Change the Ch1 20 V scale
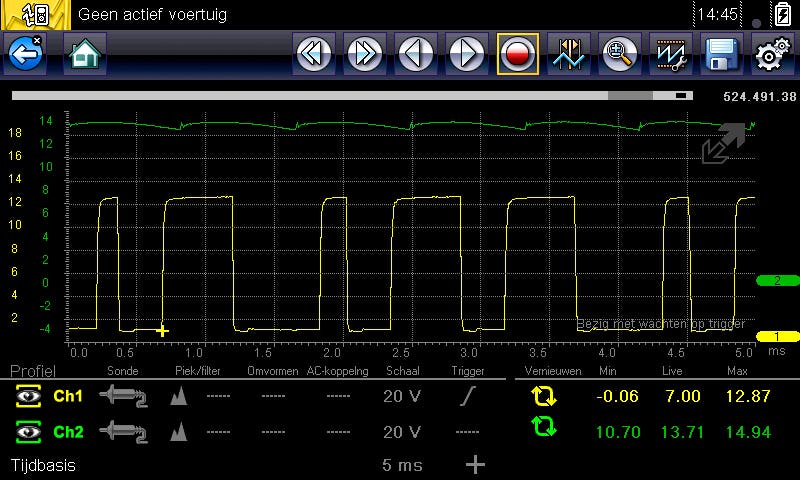The image size is (800, 480). [400, 397]
